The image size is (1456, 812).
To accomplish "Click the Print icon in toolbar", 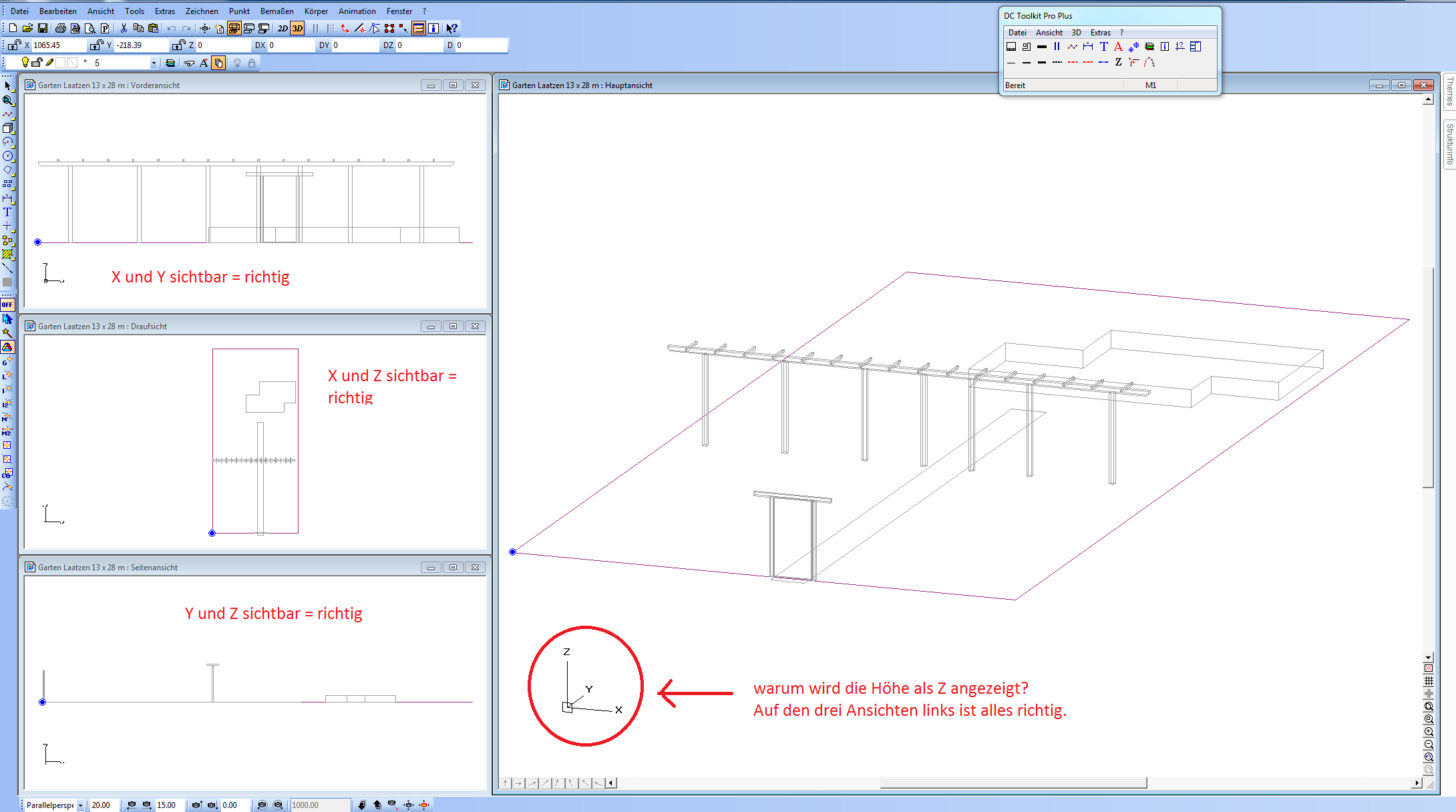I will (61, 28).
